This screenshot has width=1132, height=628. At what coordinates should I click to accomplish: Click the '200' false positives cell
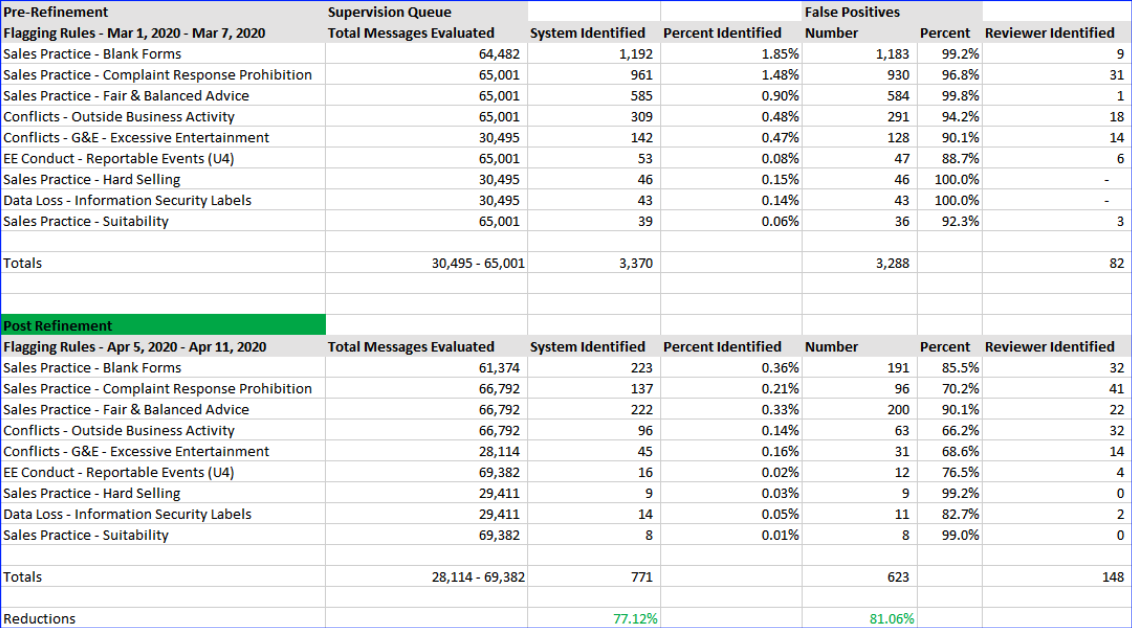[859, 410]
